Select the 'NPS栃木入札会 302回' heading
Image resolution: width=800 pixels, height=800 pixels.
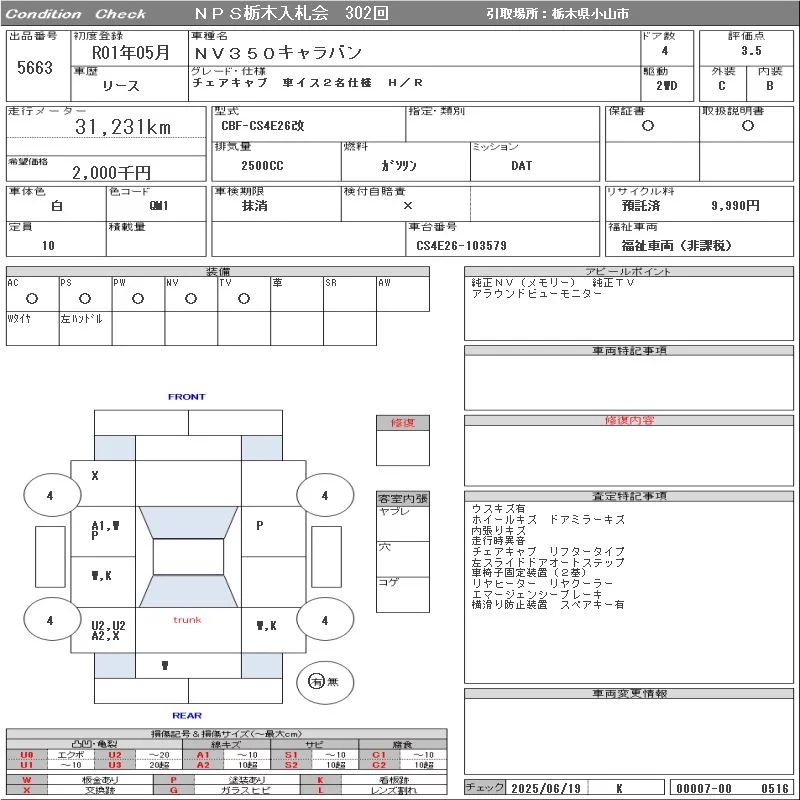pyautogui.click(x=292, y=13)
